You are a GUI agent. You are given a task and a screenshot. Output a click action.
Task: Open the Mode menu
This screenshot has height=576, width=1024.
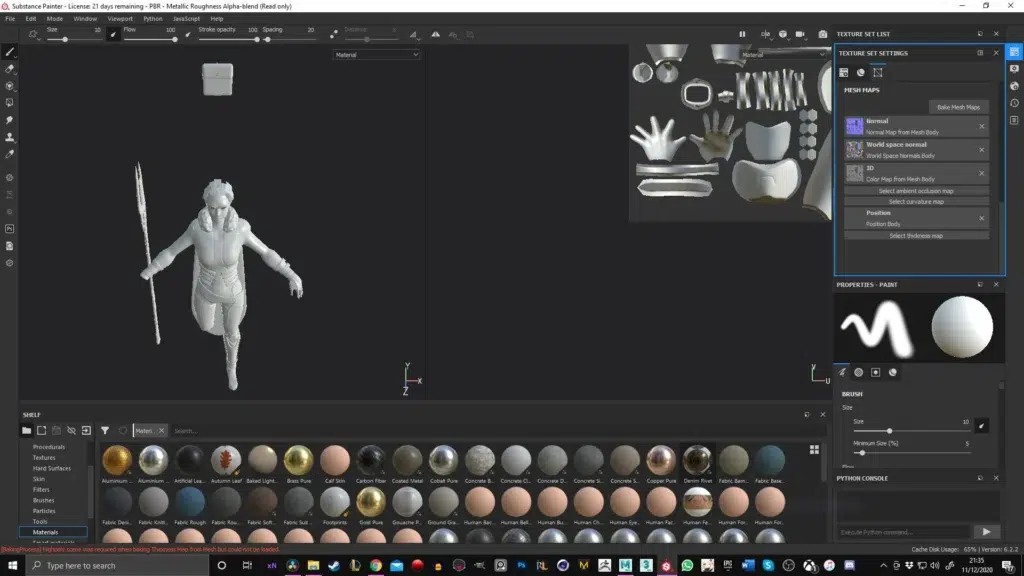[55, 18]
